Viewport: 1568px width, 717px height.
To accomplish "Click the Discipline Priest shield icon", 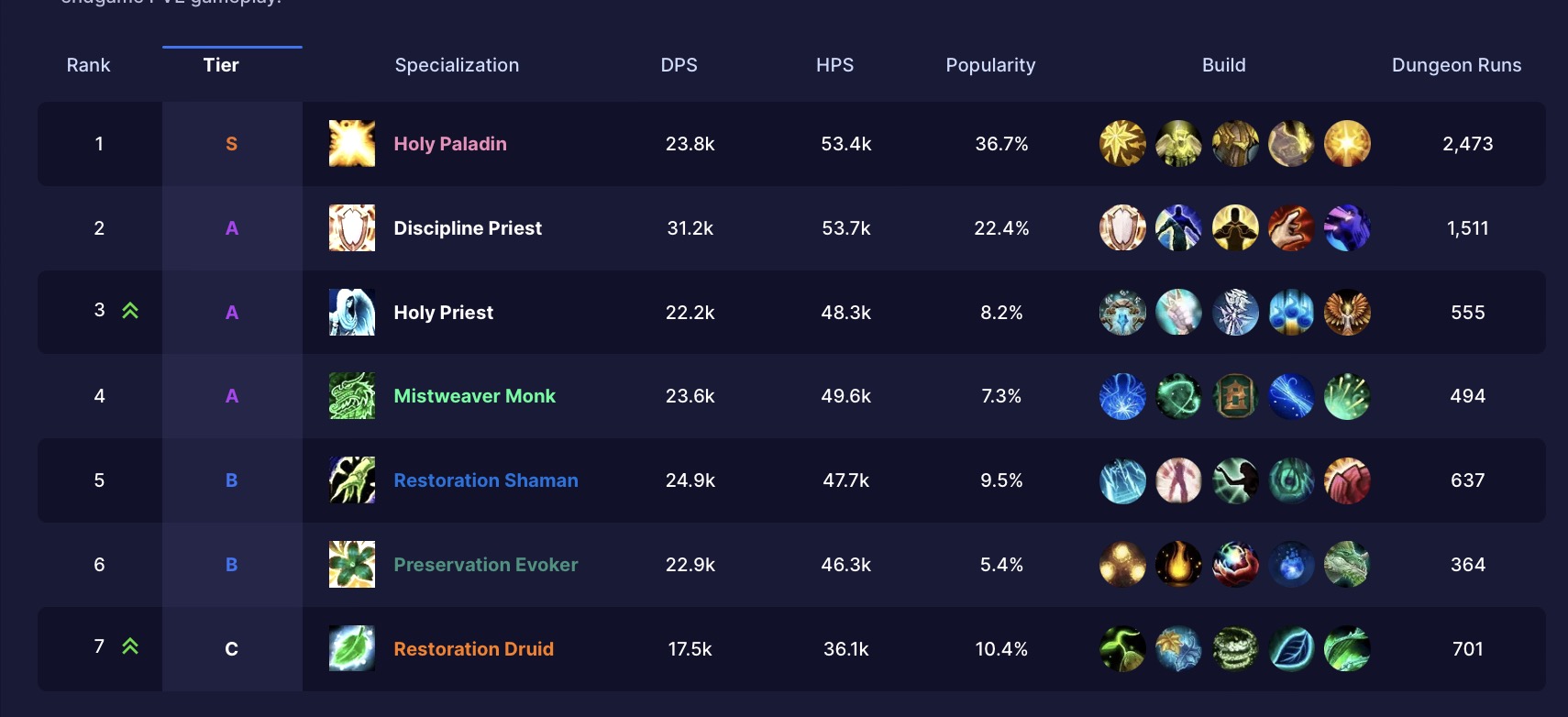I will (352, 228).
